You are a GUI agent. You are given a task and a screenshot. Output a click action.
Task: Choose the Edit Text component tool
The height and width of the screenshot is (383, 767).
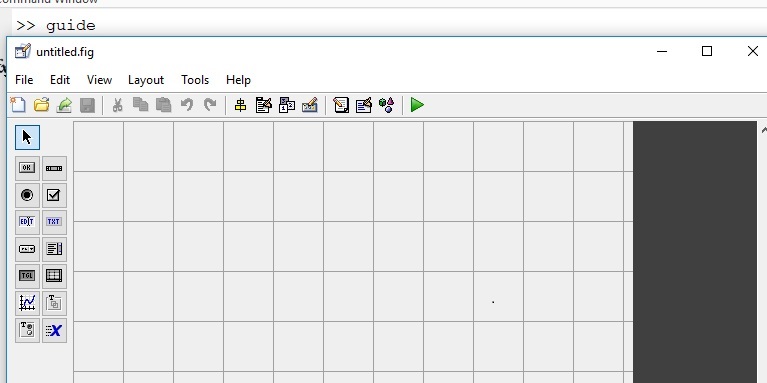coord(27,222)
